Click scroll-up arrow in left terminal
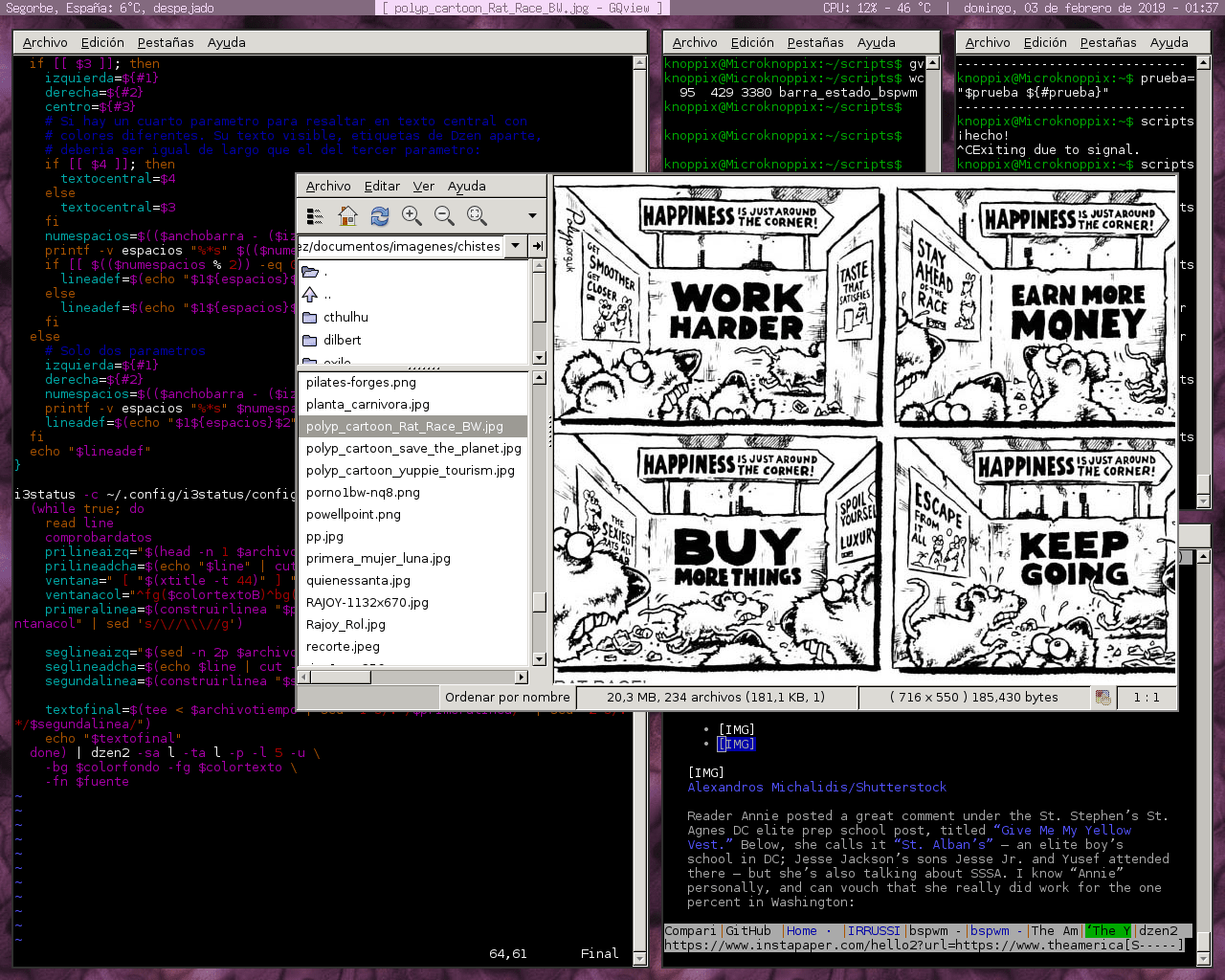The image size is (1225, 980). 639,63
